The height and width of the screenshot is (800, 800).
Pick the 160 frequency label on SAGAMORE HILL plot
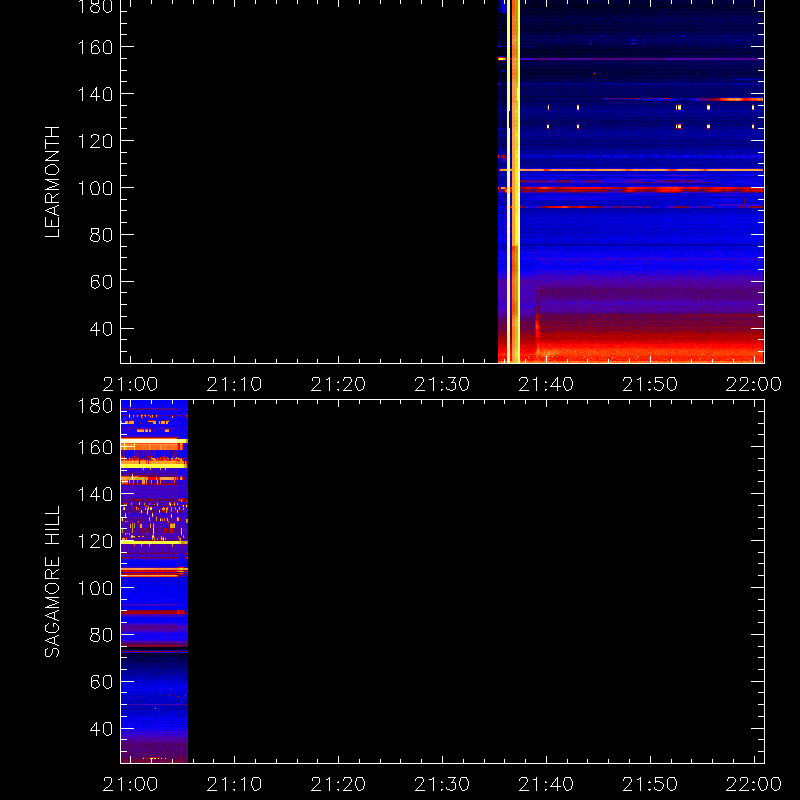[x=95, y=447]
